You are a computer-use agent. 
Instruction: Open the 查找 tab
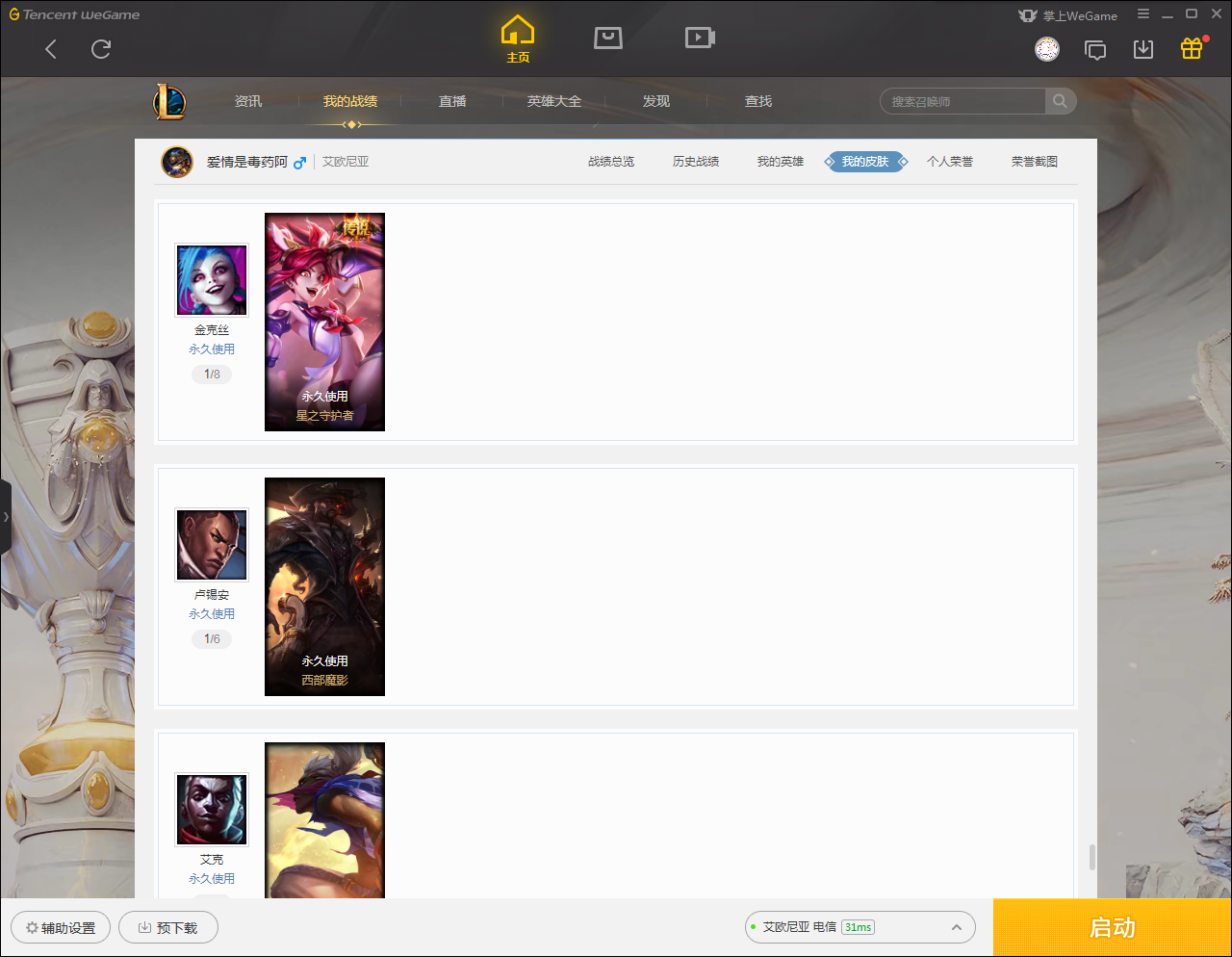coord(758,101)
